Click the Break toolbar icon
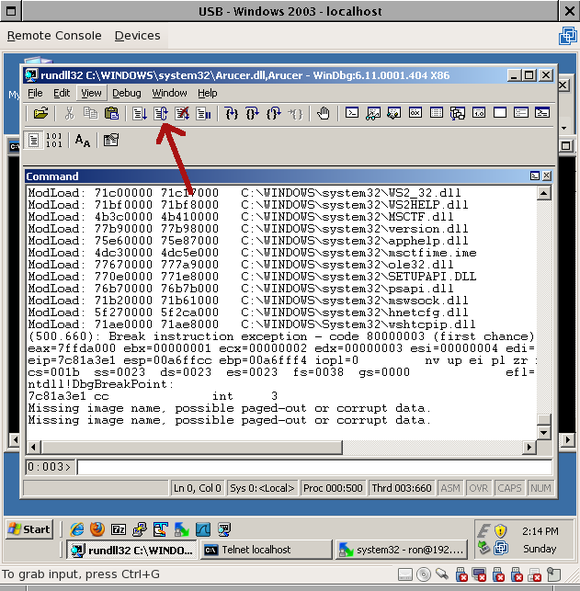Screen dimensions: 580x591 204,113
